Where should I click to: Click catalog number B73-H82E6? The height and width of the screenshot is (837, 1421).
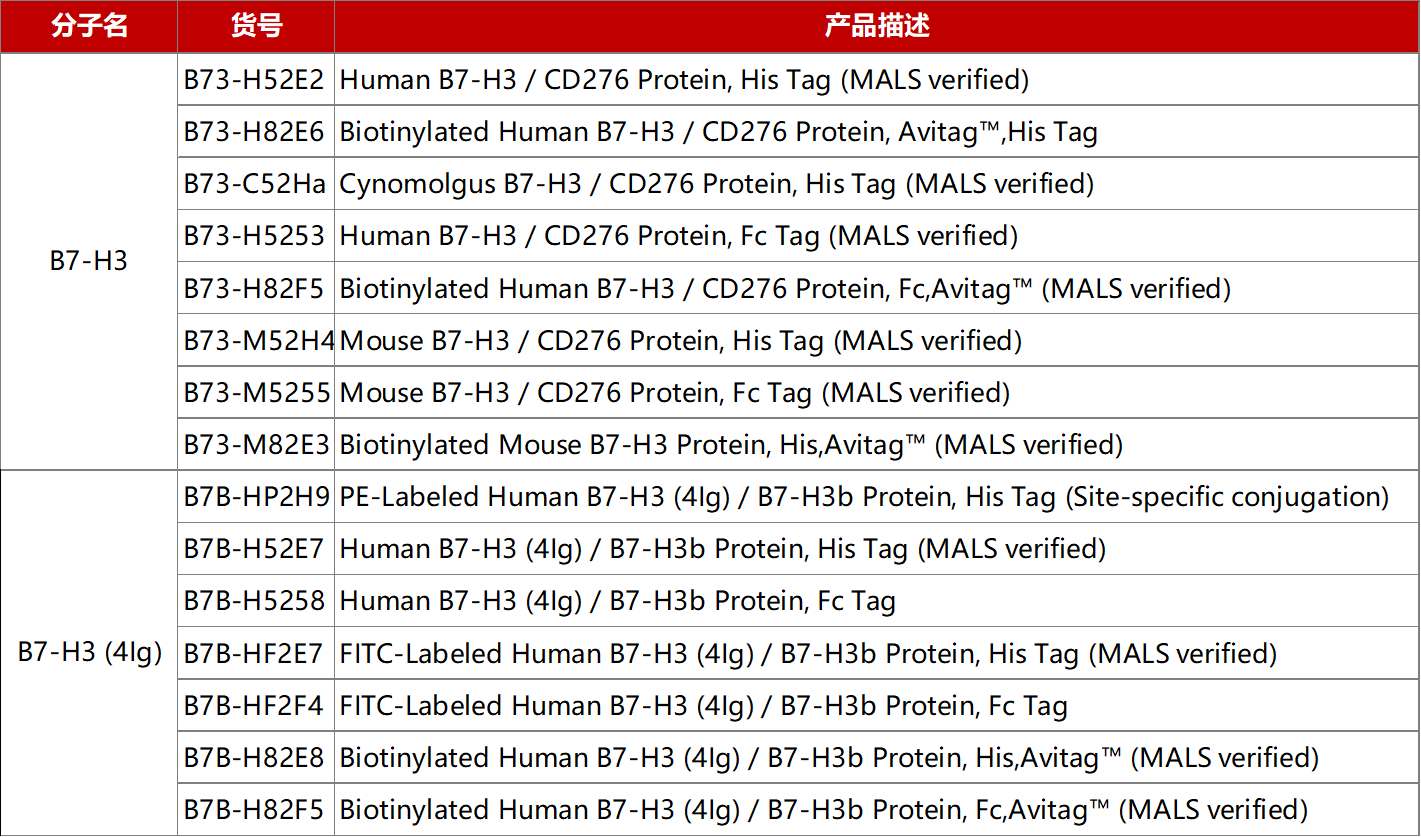point(254,132)
